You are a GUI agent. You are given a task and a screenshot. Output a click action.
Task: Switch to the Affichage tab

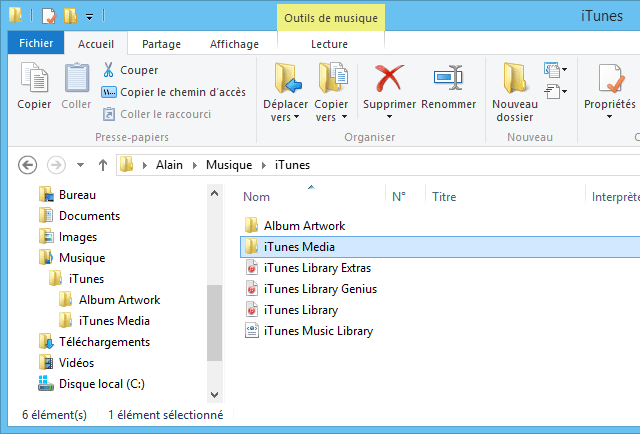click(234, 44)
